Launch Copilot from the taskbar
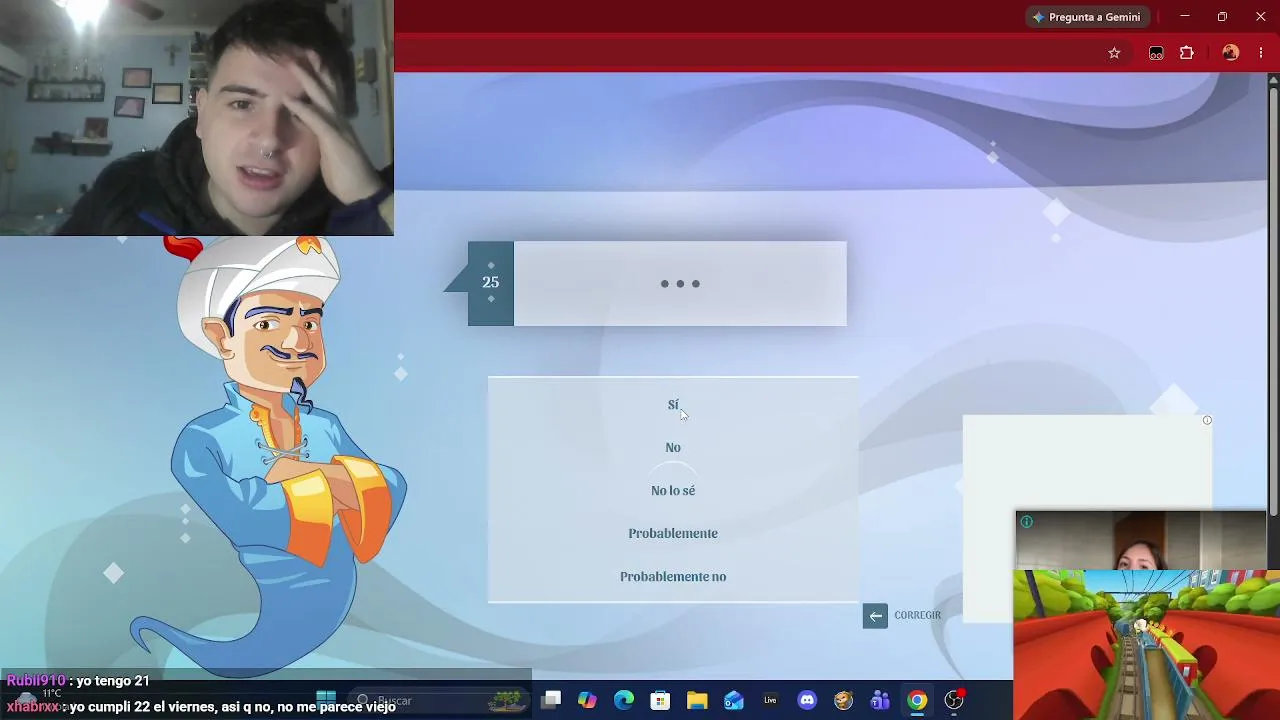Screen dimensions: 1280x720 pos(587,701)
